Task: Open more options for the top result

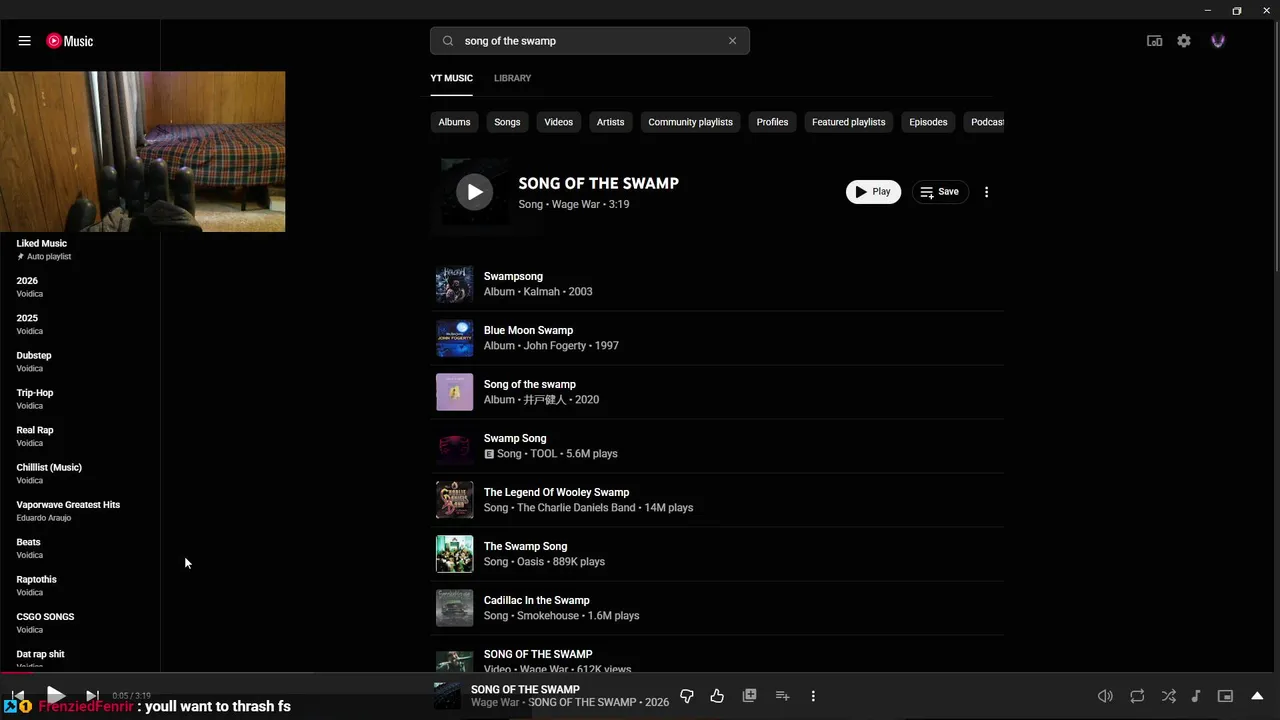Action: pyautogui.click(x=986, y=192)
